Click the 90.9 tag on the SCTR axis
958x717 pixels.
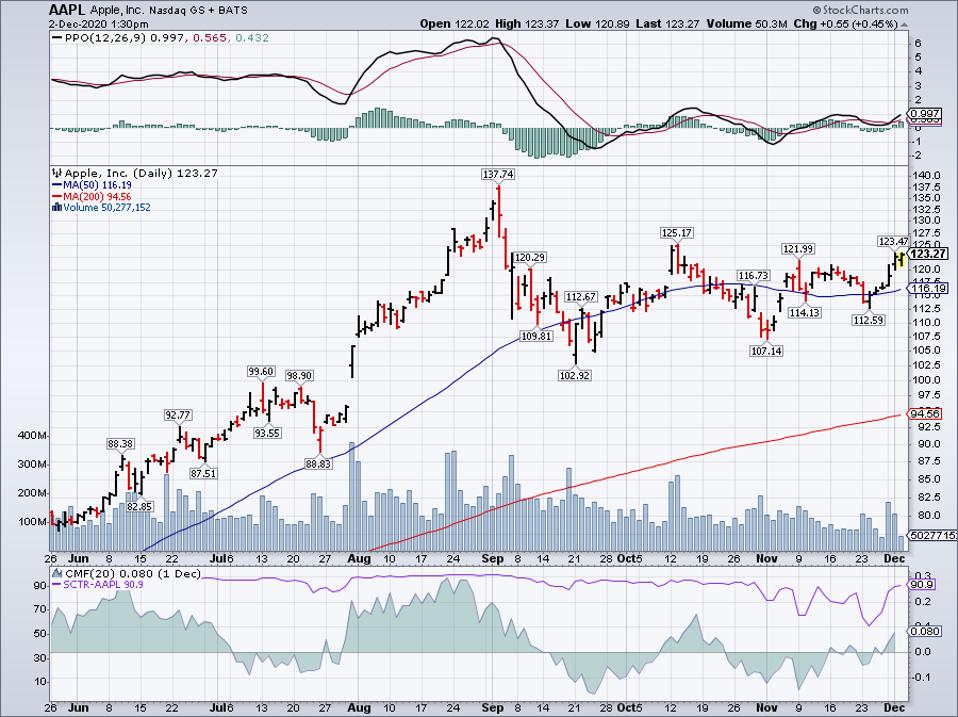coord(921,584)
